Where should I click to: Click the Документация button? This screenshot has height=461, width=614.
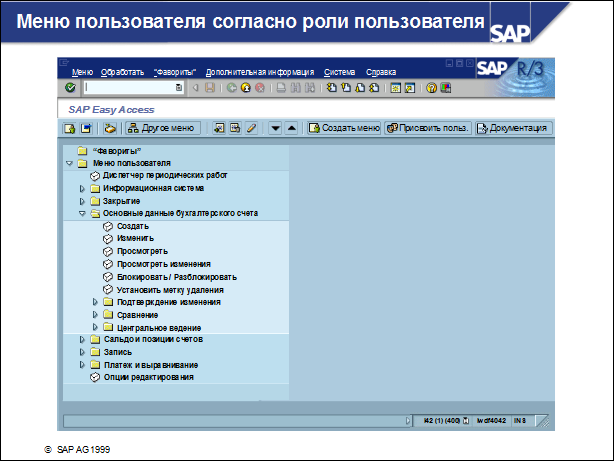pos(513,128)
